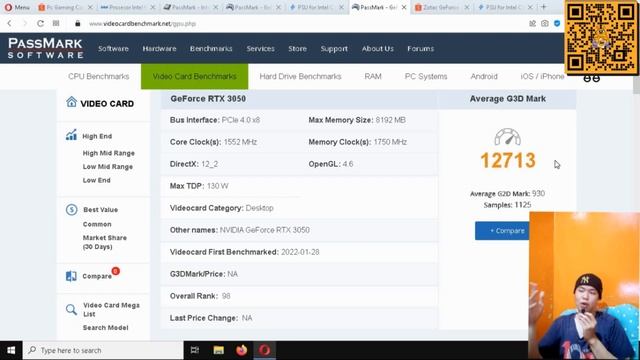Click the G3D Mark gauge icon
Screen dimensions: 640x360
pos(507,137)
